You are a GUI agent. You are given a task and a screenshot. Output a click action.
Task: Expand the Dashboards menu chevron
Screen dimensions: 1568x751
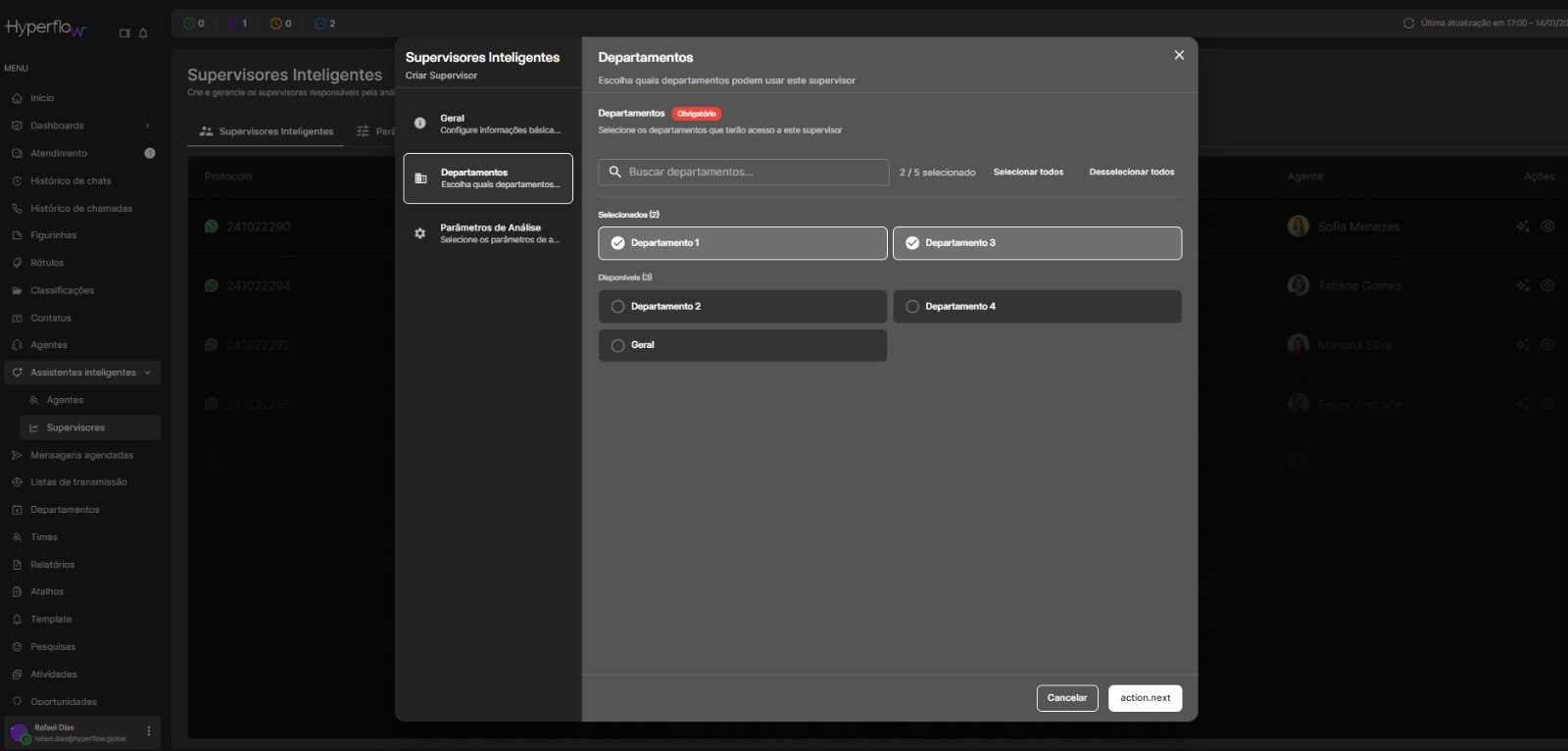coord(147,125)
